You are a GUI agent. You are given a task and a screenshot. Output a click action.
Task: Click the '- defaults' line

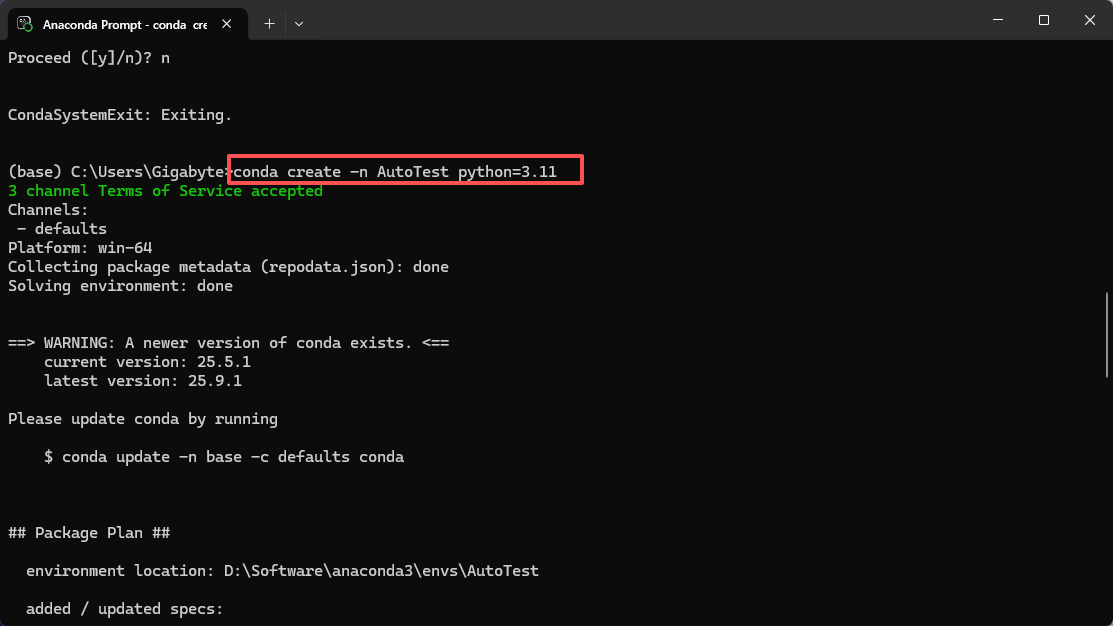point(62,229)
